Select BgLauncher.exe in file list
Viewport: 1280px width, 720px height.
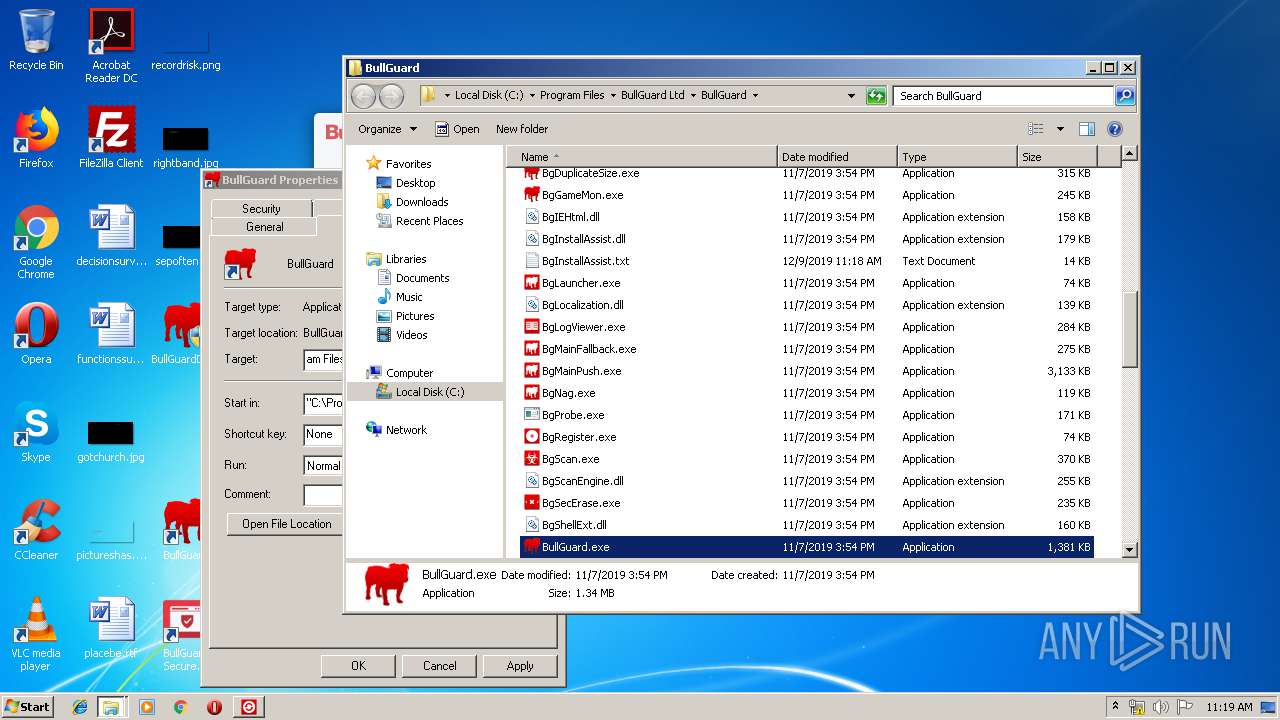click(580, 283)
